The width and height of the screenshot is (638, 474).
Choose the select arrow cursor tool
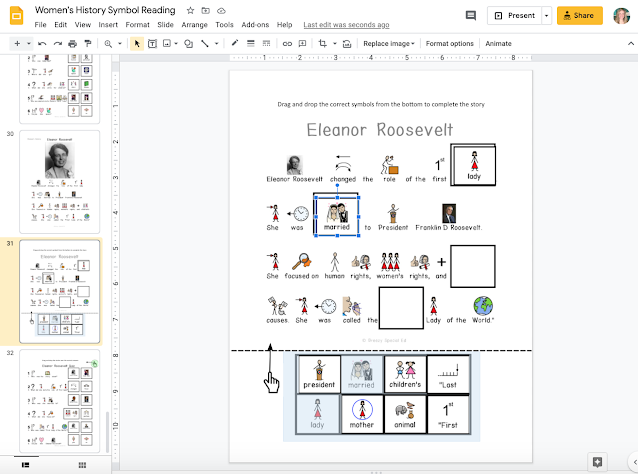click(137, 44)
